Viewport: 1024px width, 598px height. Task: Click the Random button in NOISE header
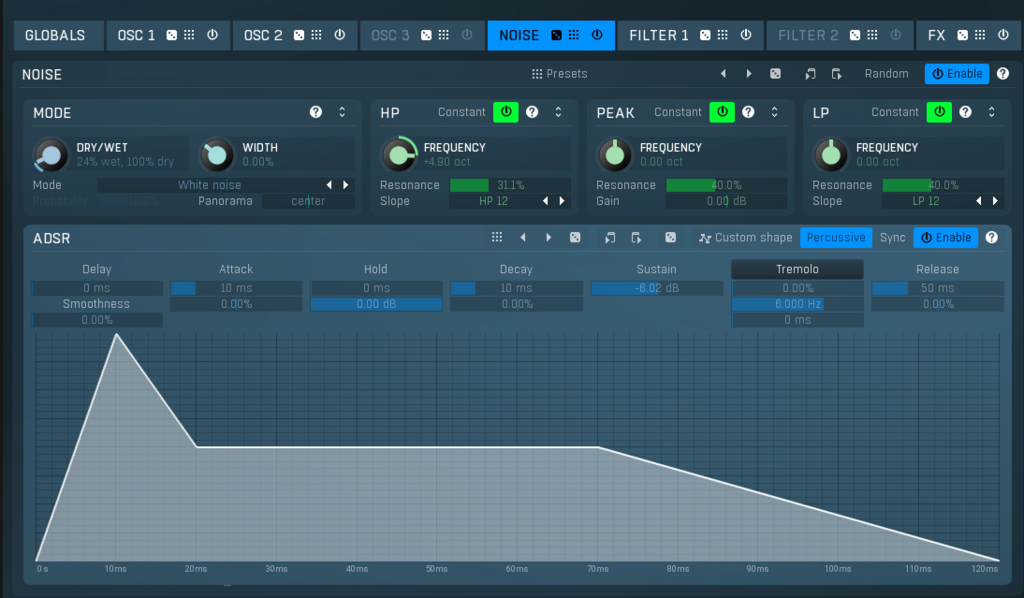886,74
